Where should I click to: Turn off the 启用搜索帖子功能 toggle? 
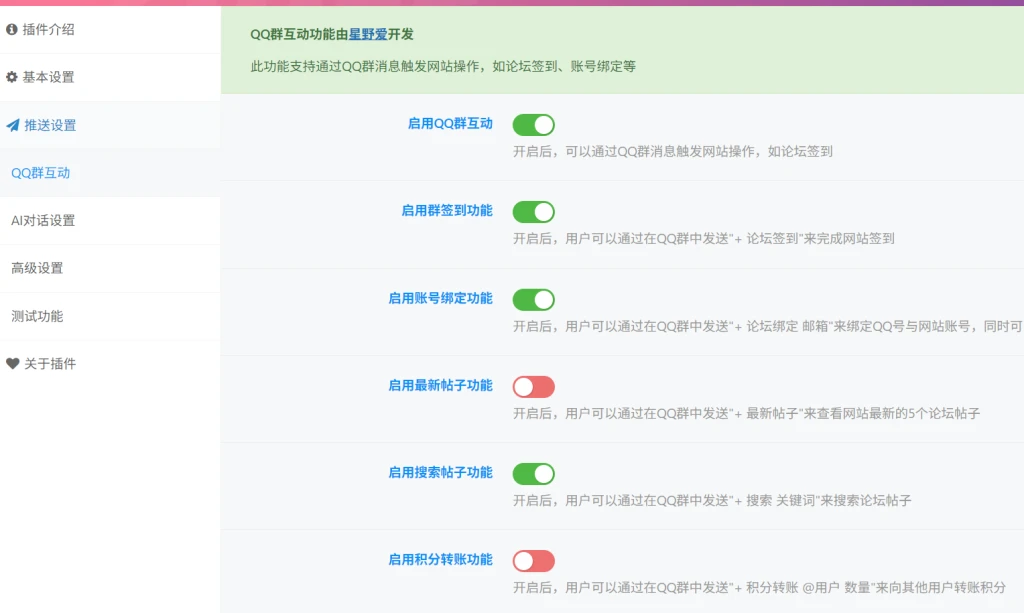coord(533,474)
